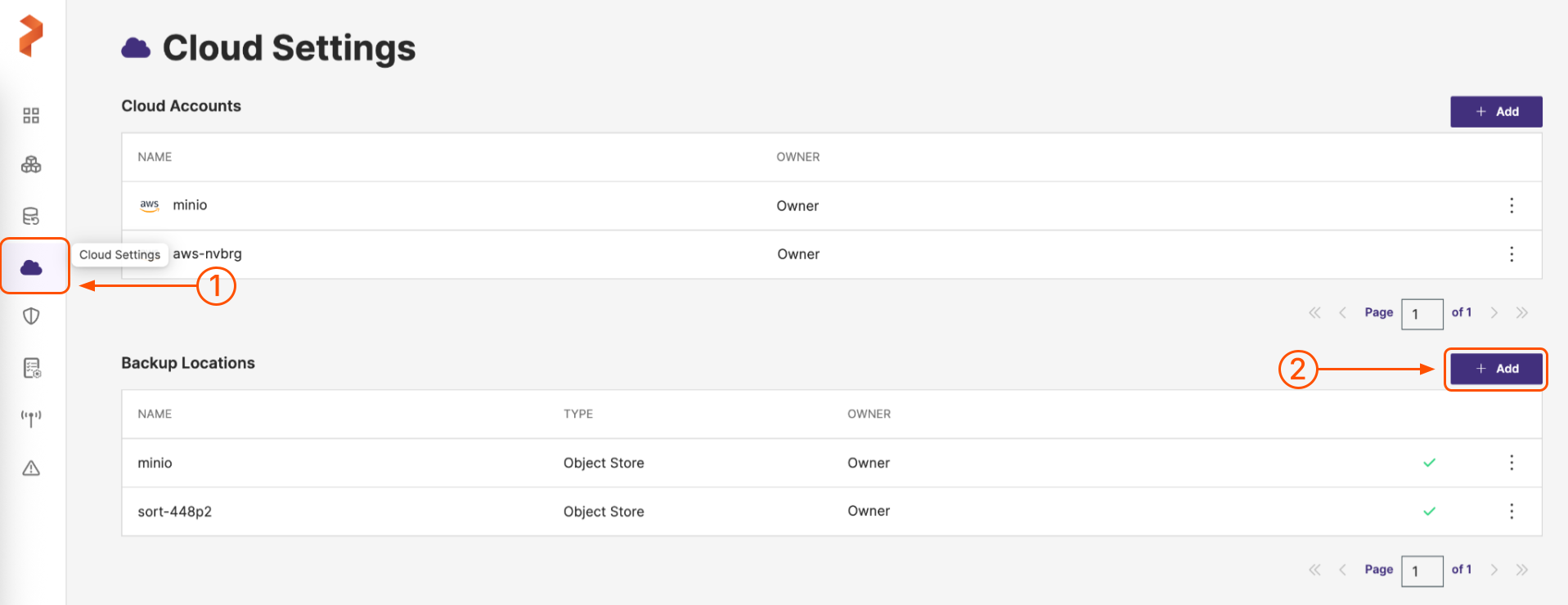Go to next page of Cloud Accounts
Viewport: 1568px width, 605px height.
[1494, 313]
